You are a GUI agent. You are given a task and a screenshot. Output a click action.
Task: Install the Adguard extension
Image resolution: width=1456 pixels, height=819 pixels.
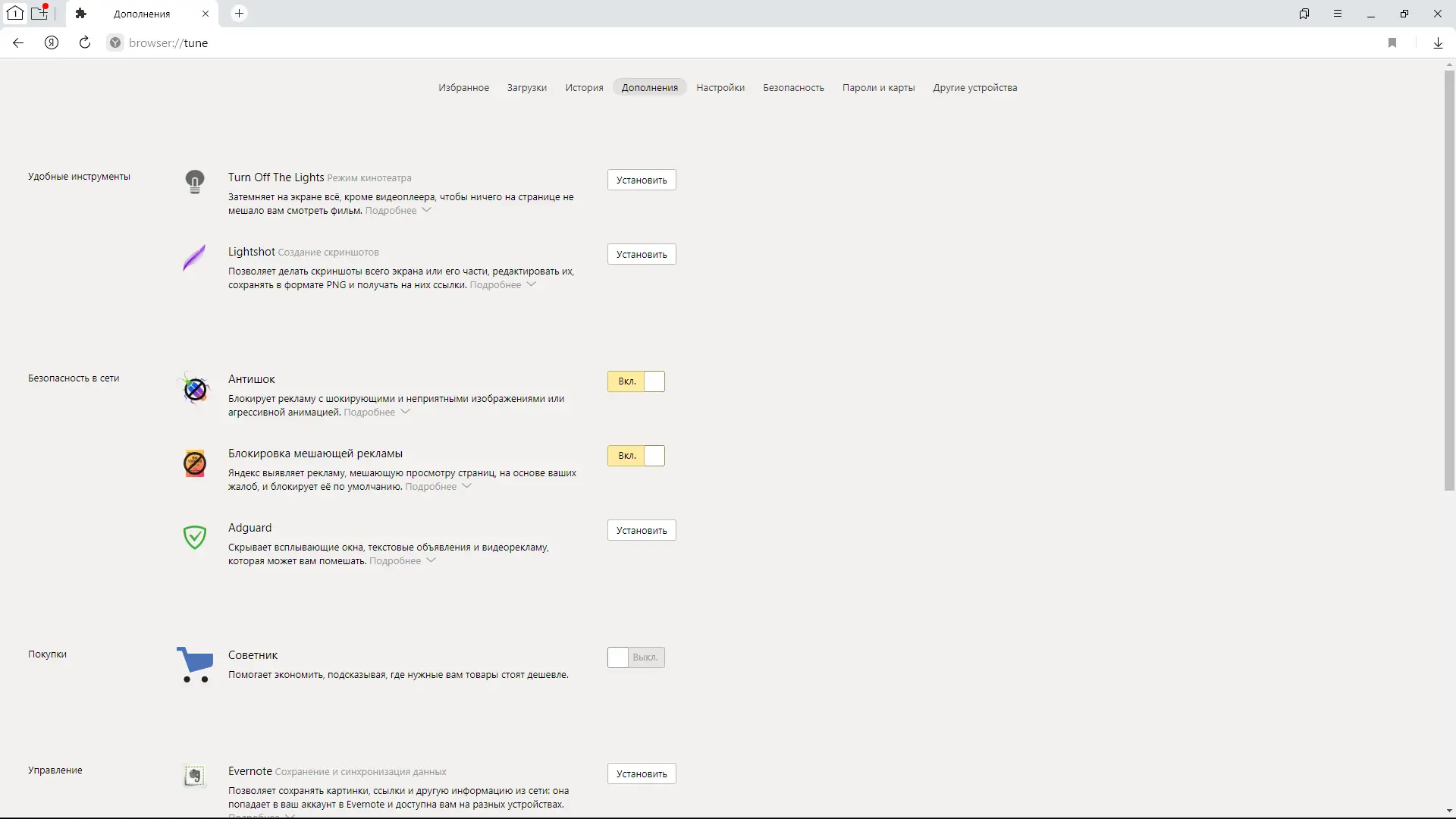coord(641,530)
